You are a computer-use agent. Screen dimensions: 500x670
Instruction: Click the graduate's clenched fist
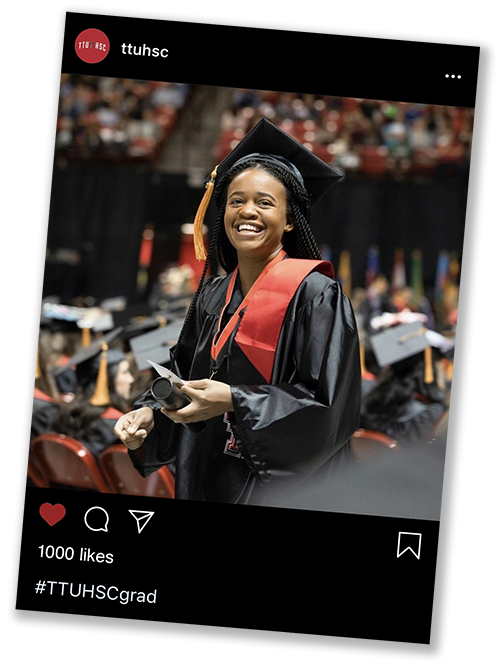[133, 427]
